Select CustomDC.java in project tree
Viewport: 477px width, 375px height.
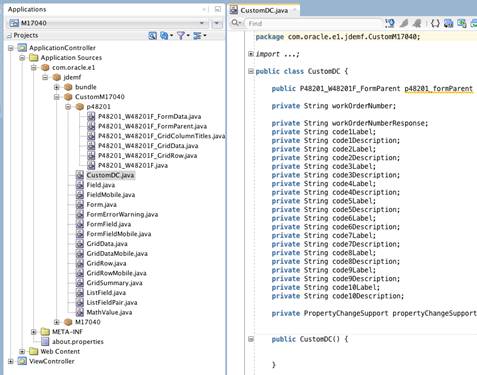click(x=110, y=175)
